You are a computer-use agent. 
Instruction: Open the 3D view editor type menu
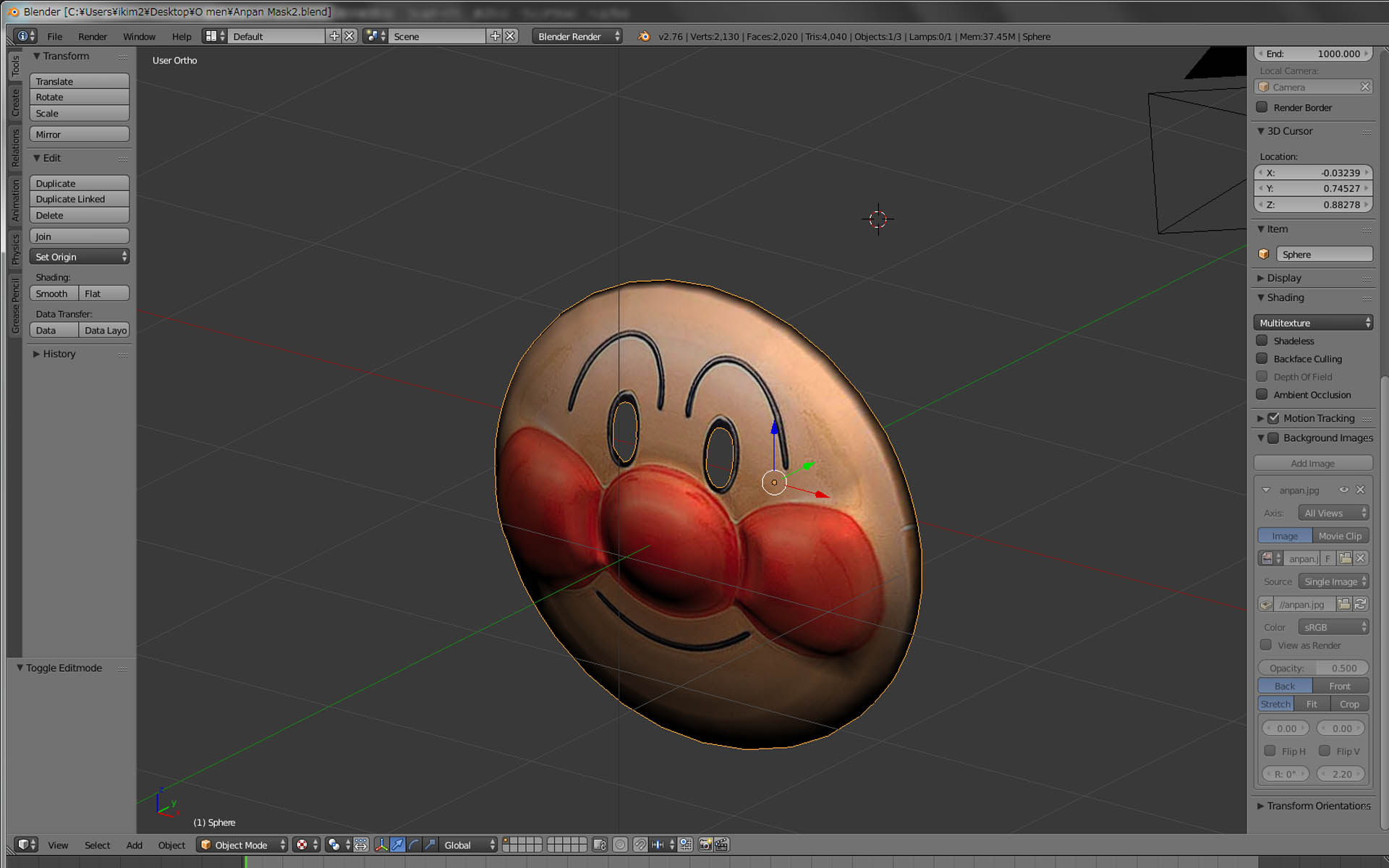click(27, 844)
